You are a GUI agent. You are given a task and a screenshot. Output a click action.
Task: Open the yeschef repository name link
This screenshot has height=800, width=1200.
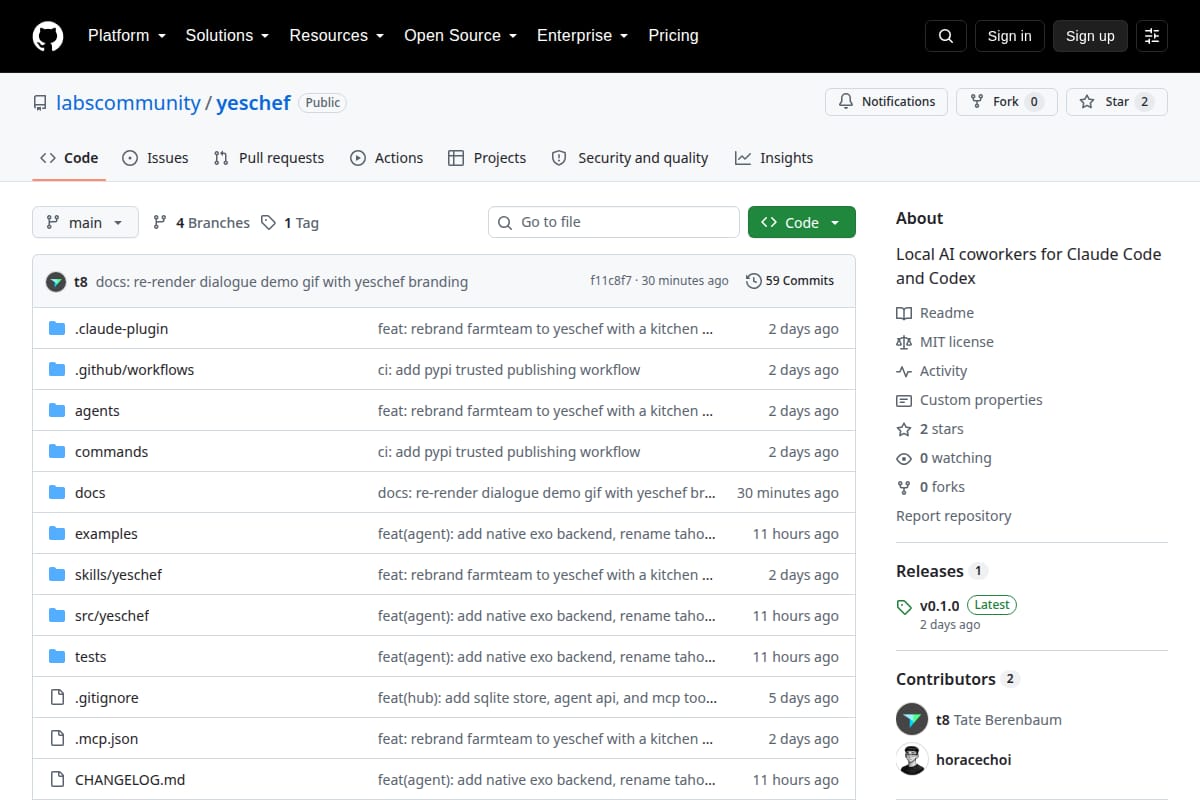(253, 103)
